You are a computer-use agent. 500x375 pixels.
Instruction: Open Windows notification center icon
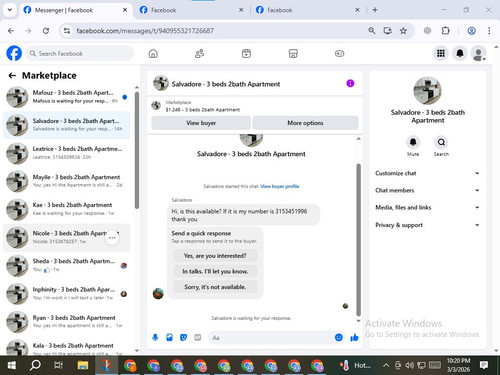(x=484, y=365)
